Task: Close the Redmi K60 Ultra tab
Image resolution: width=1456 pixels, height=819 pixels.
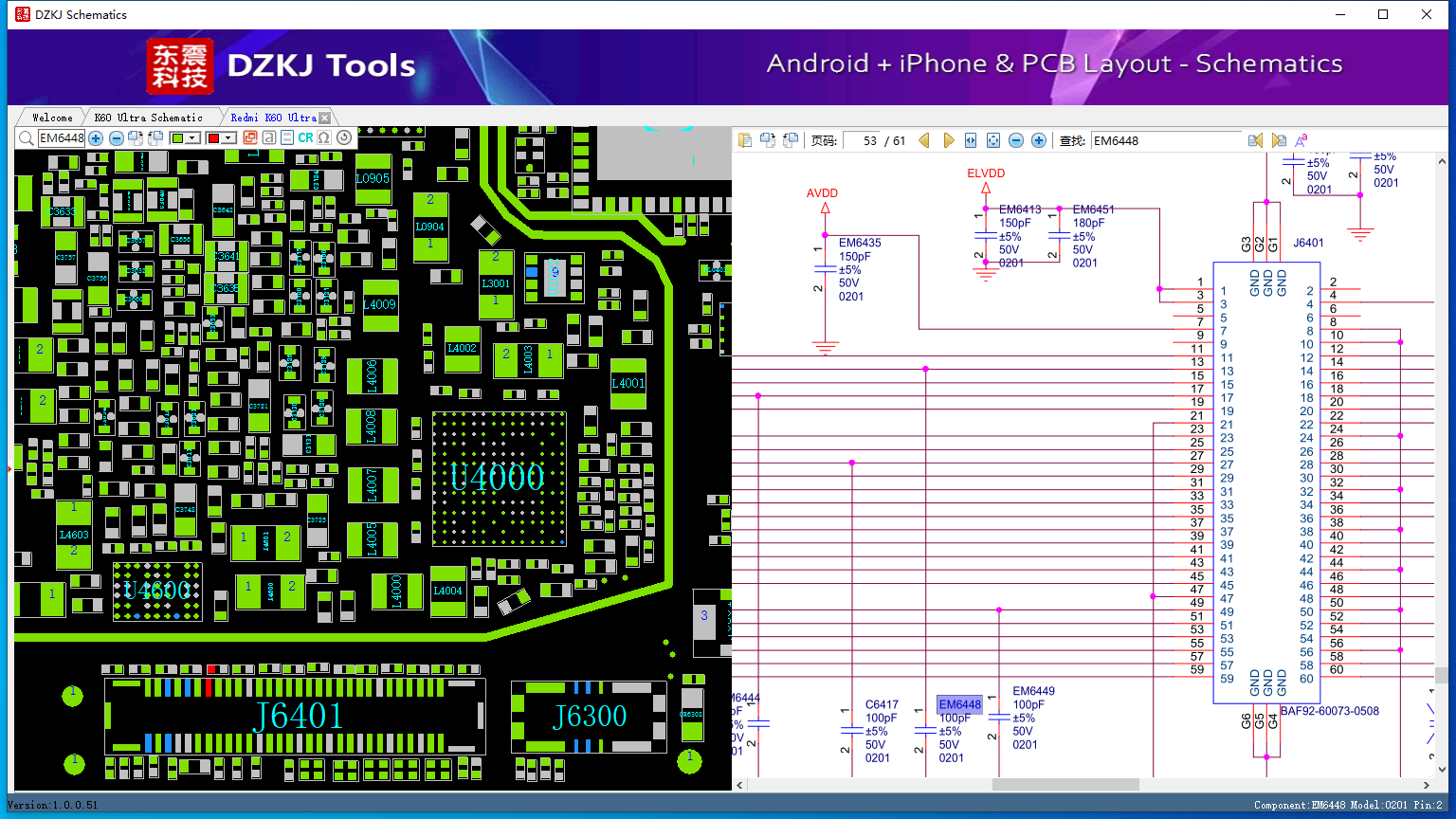Action: (324, 118)
